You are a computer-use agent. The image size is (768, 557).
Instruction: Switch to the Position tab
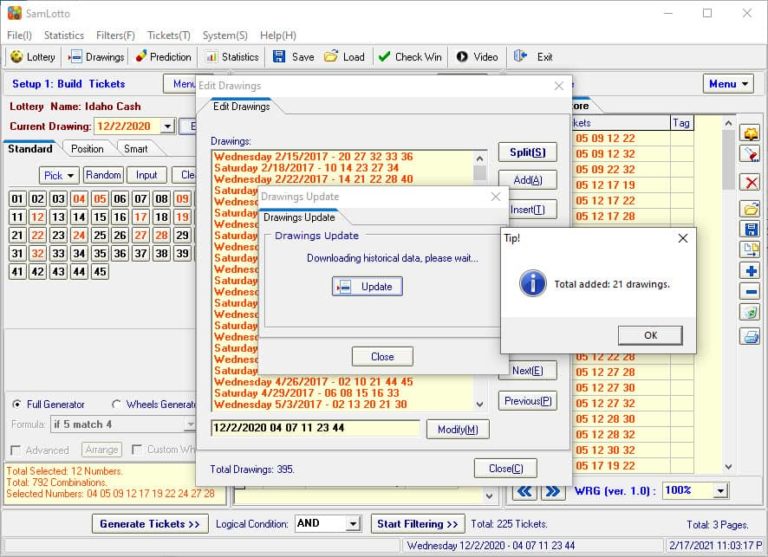87,149
